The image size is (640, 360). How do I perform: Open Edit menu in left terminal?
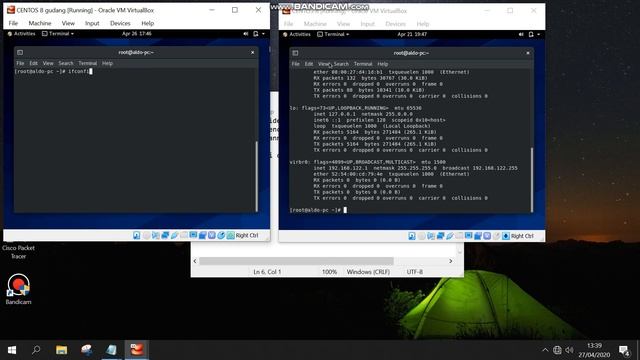pos(33,63)
